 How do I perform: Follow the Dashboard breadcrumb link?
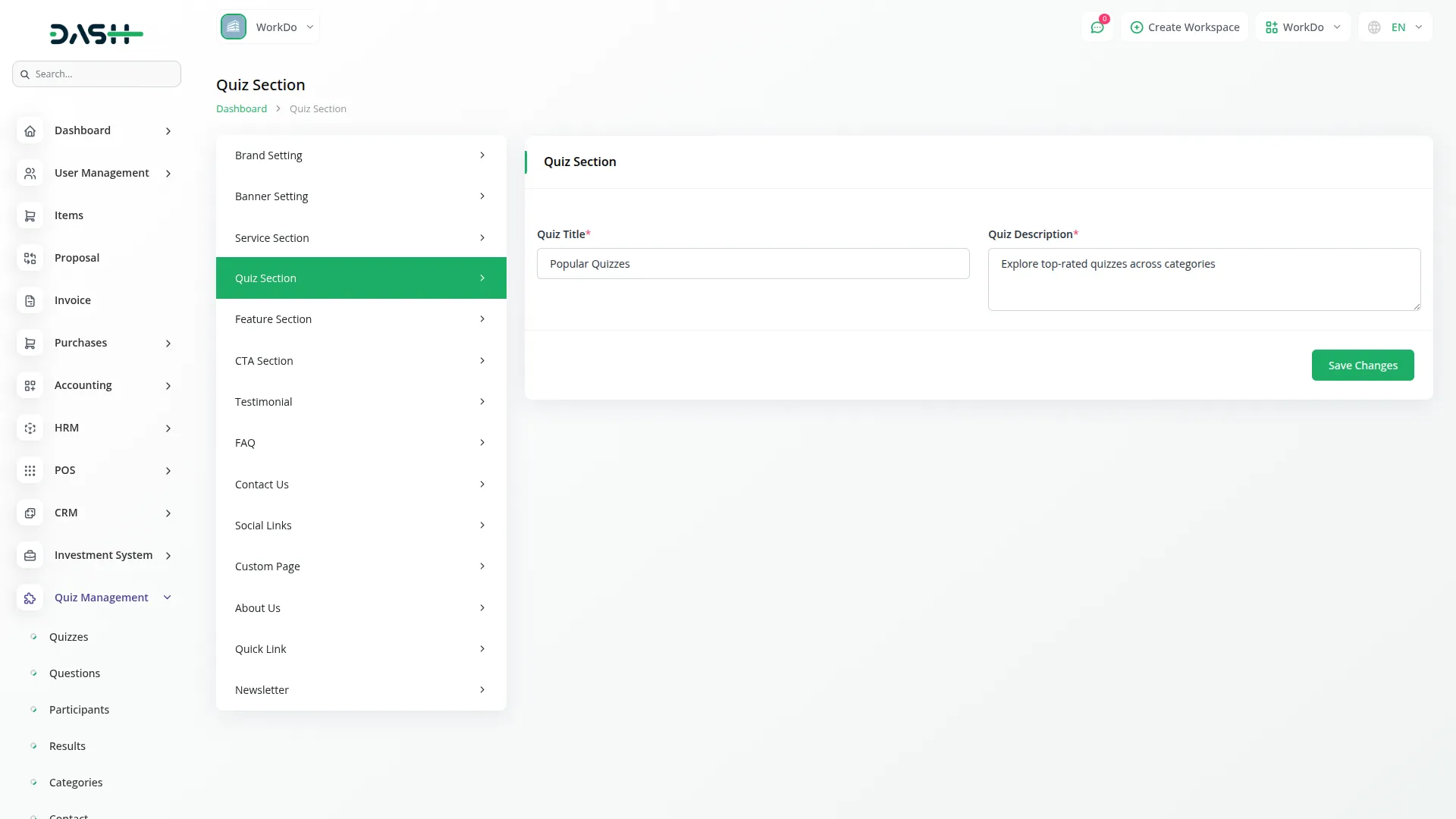click(241, 108)
